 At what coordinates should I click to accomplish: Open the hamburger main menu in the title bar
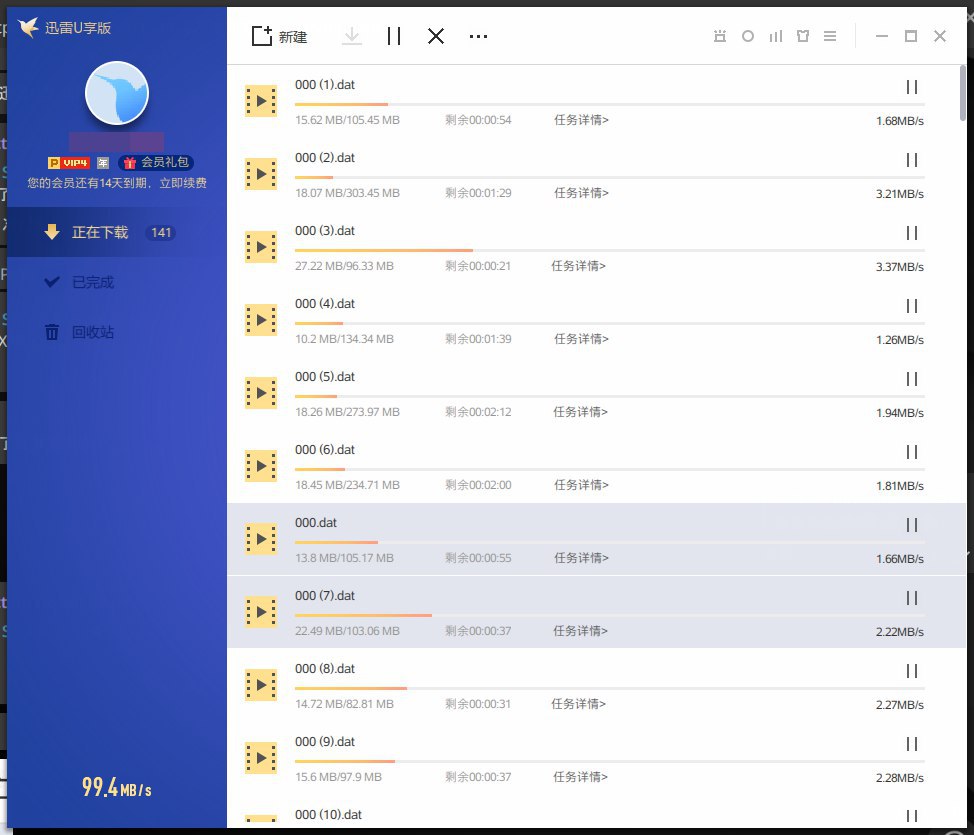(x=829, y=36)
